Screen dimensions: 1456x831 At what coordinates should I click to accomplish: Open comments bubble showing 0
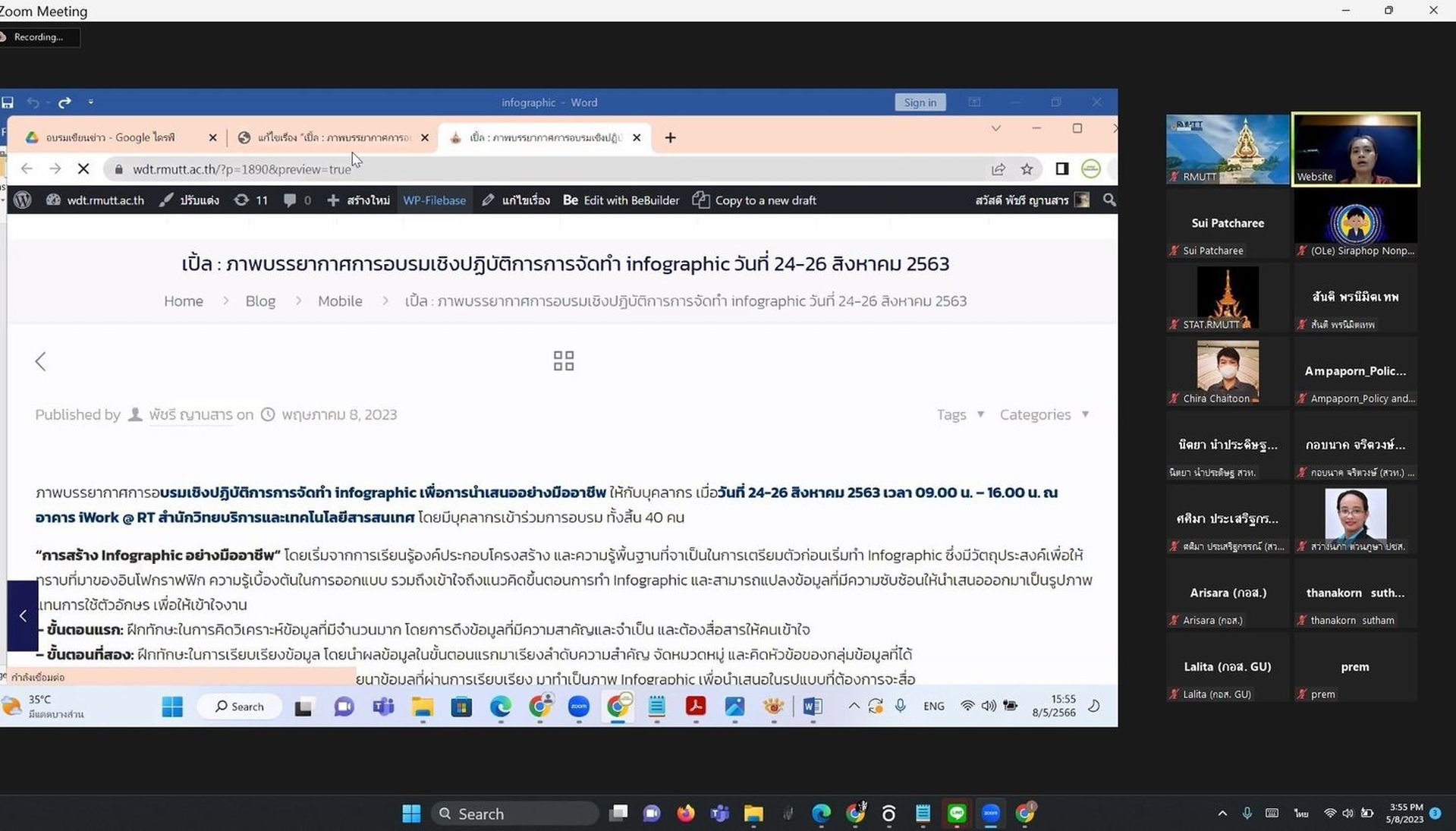[x=297, y=200]
